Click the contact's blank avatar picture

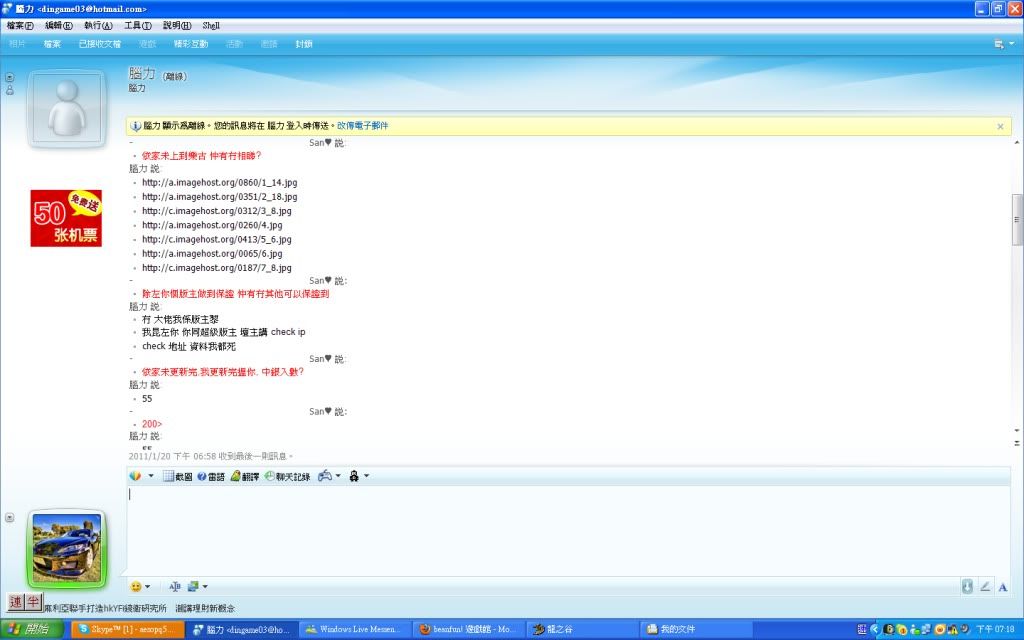click(x=67, y=108)
